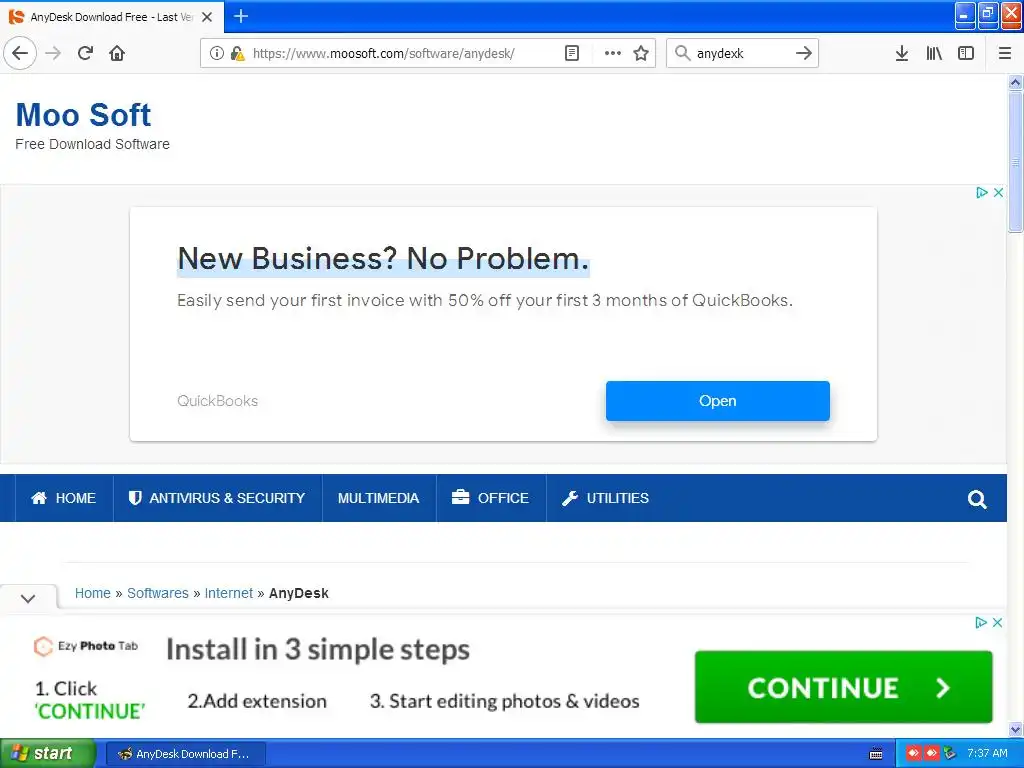Click the Moo Soft site logo
Viewport: 1024px width, 768px height.
click(x=84, y=115)
